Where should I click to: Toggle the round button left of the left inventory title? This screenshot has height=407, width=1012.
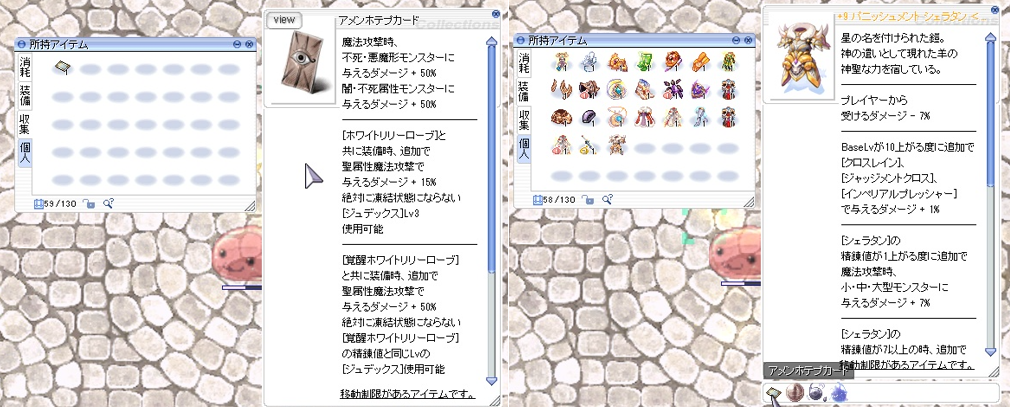[x=21, y=45]
